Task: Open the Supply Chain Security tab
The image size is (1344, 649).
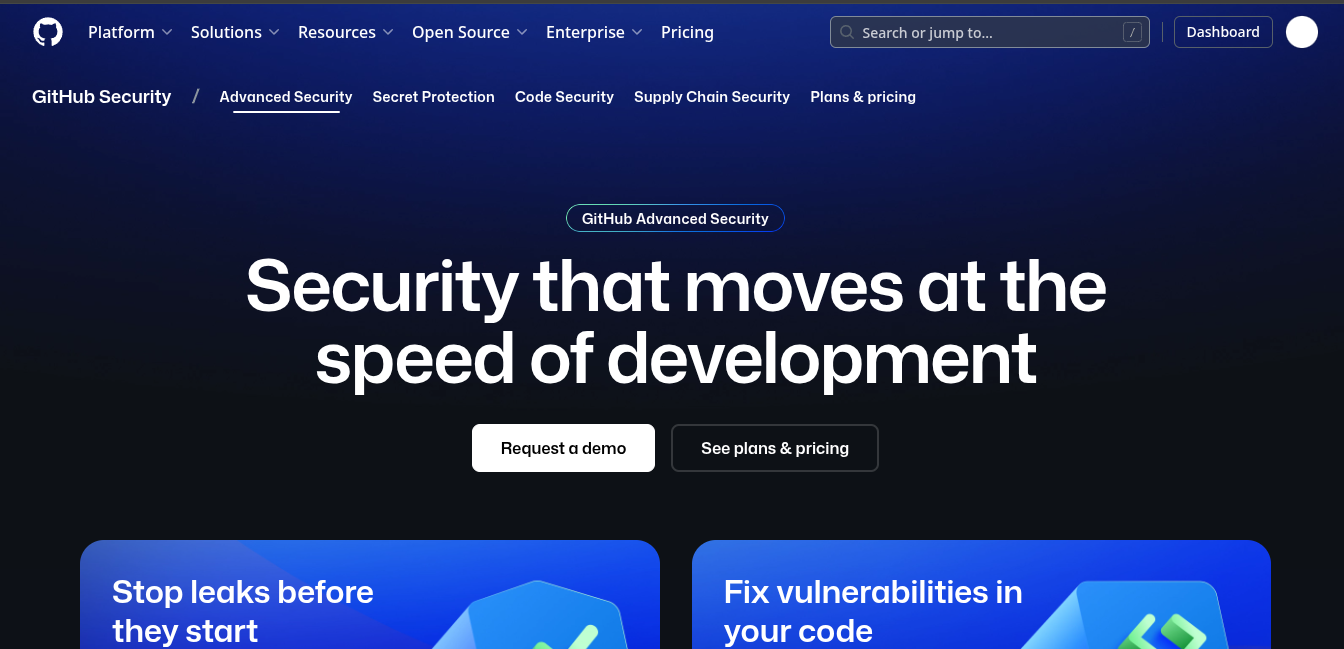Action: click(712, 97)
